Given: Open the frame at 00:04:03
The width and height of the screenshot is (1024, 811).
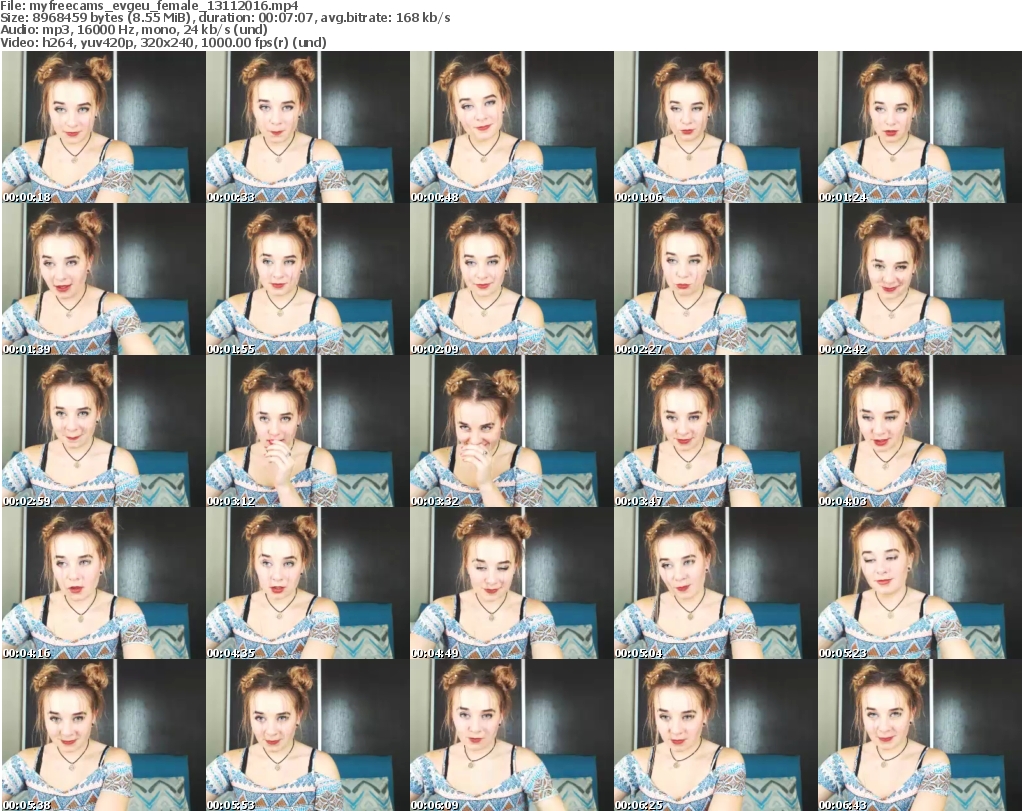Looking at the screenshot, I should [919, 432].
